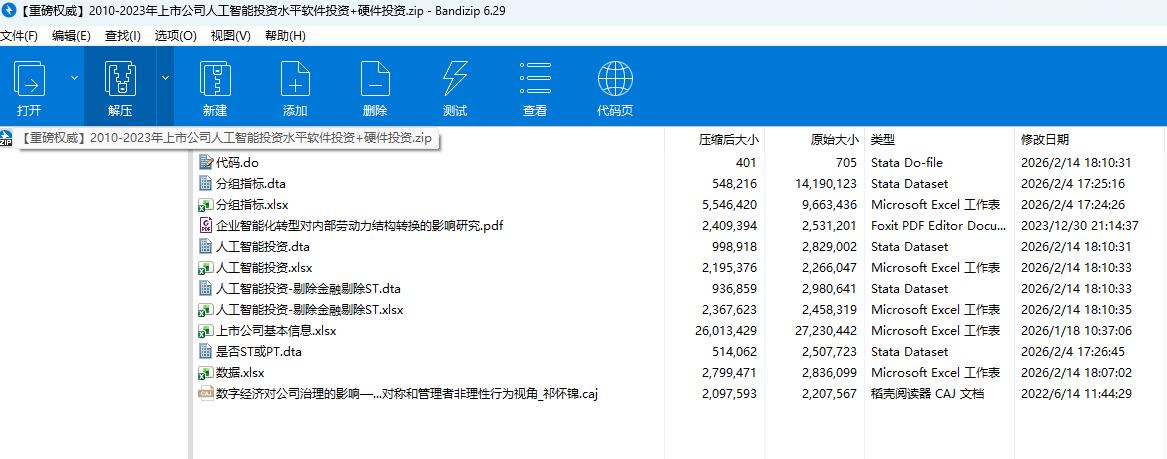Click the Open (打开) toolbar icon
1167x459 pixels.
[30, 79]
